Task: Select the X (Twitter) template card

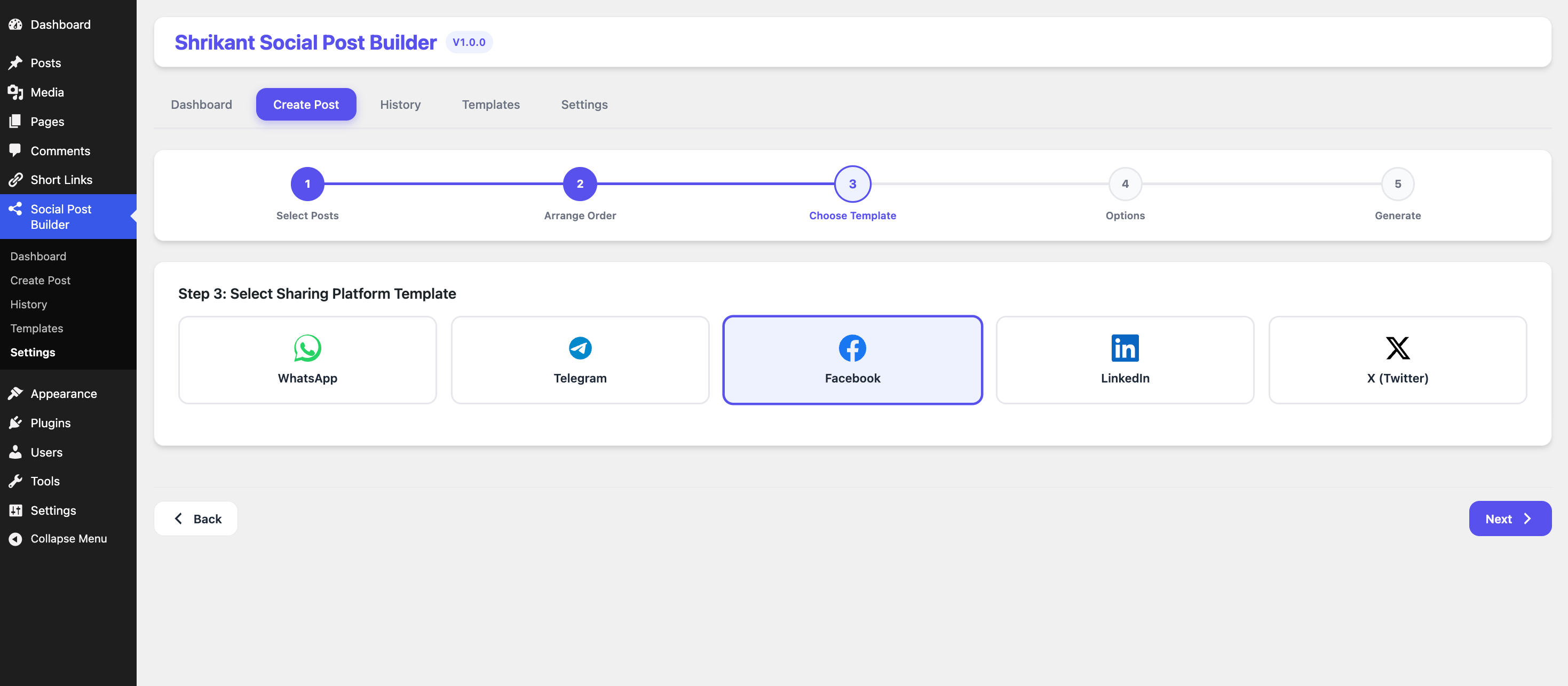Action: pyautogui.click(x=1398, y=360)
